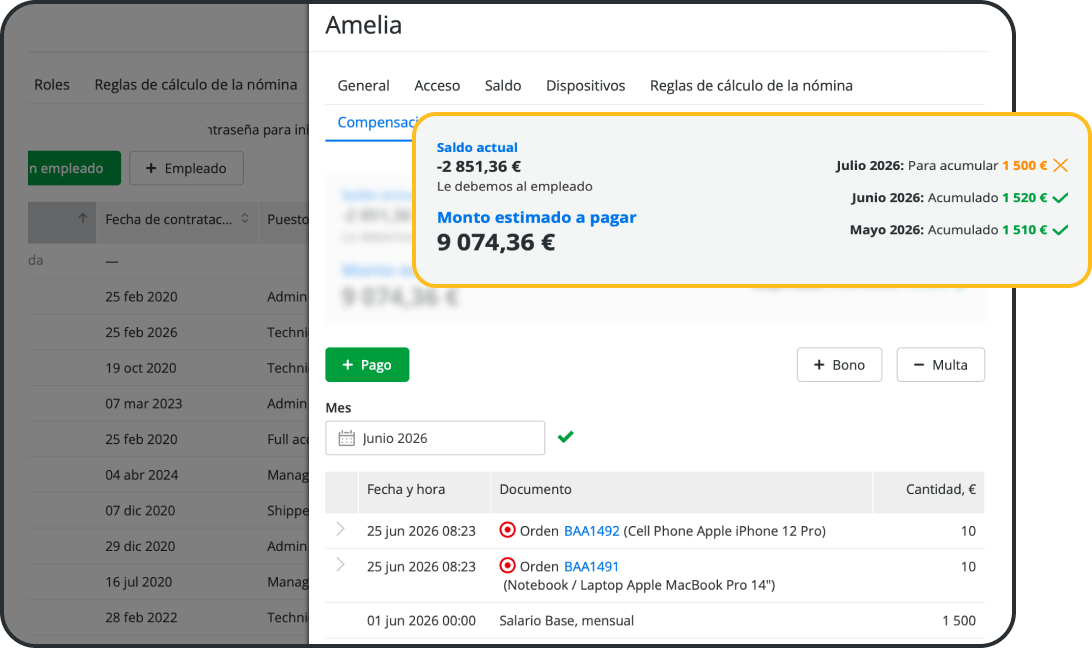Click the green check next to Junio 2026
The width and height of the screenshot is (1092, 648).
tap(1060, 198)
